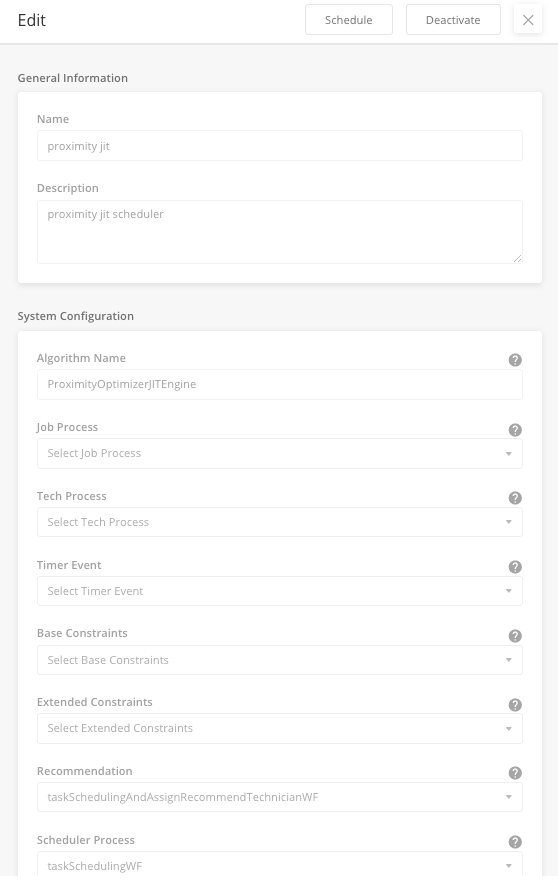Open the Select Tech Process dropdown
The image size is (558, 884).
pyautogui.click(x=280, y=522)
